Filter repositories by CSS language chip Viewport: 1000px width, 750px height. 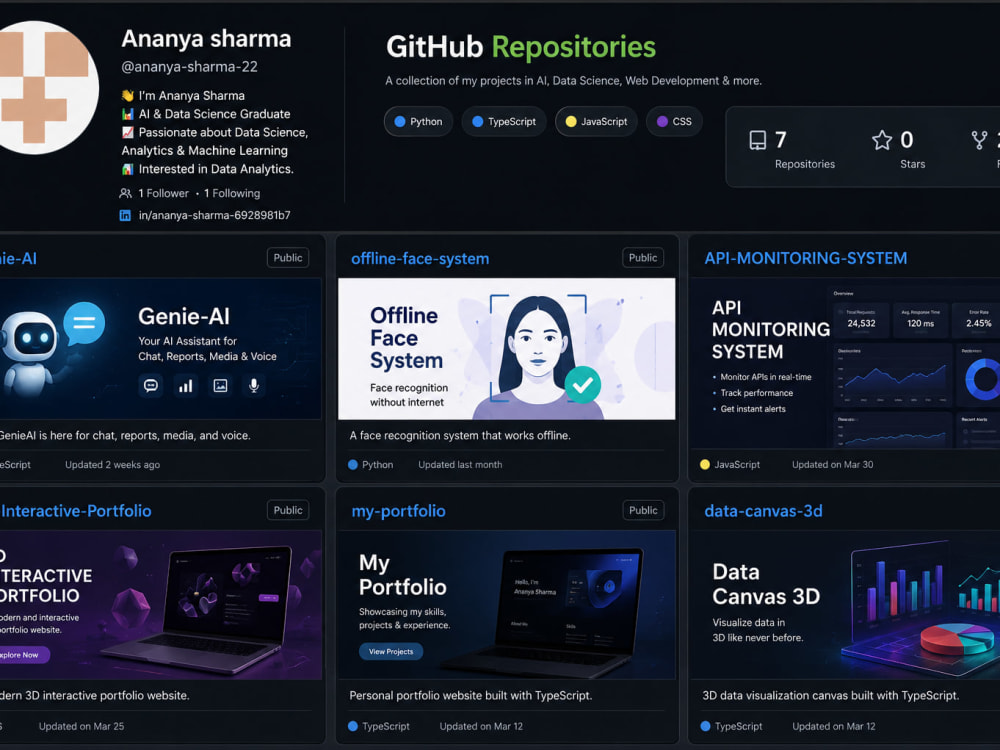(674, 121)
